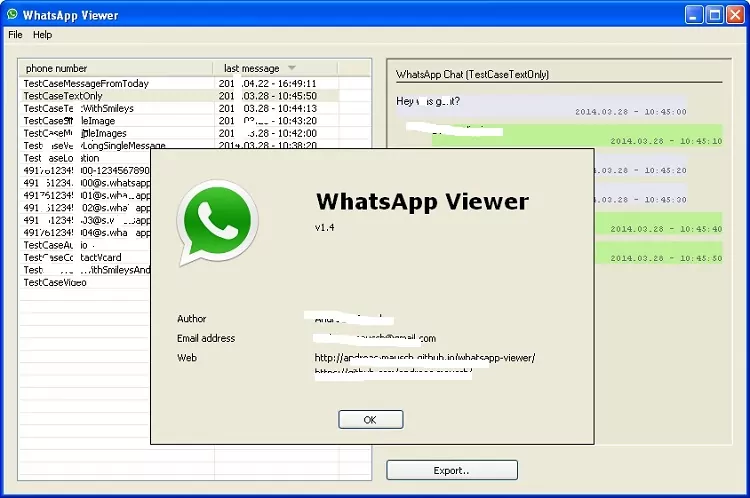Click the sort arrow on the last message header
Screen dimensions: 750x498
[x=292, y=68]
